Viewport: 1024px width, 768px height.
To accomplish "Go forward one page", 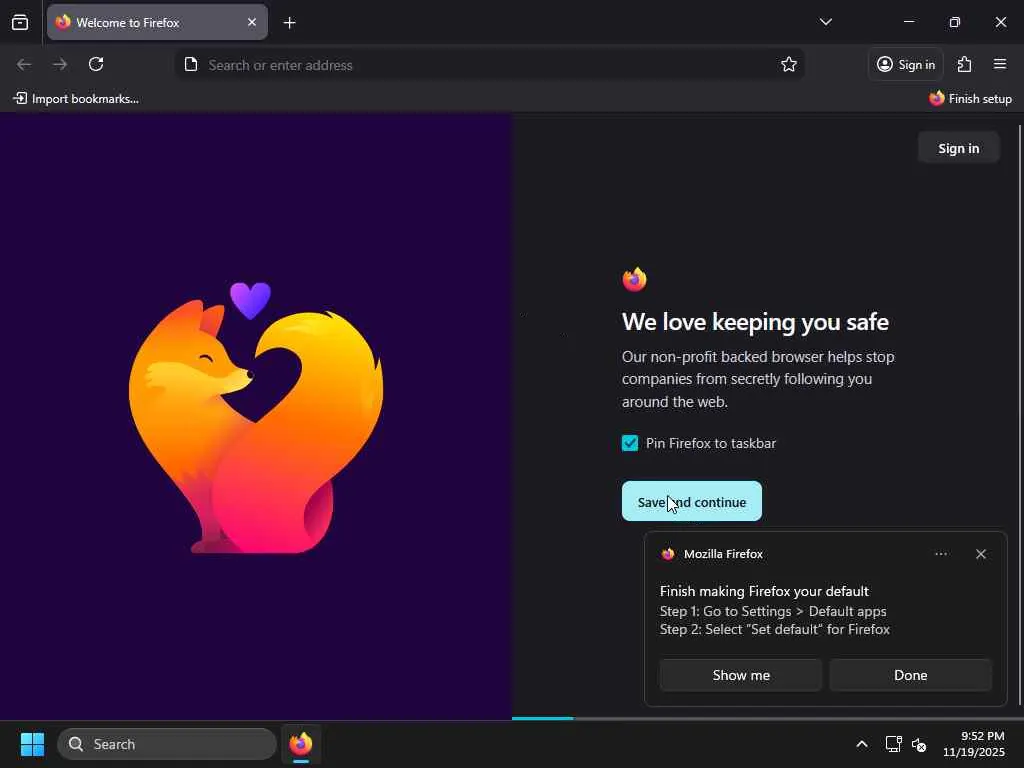I will [60, 64].
